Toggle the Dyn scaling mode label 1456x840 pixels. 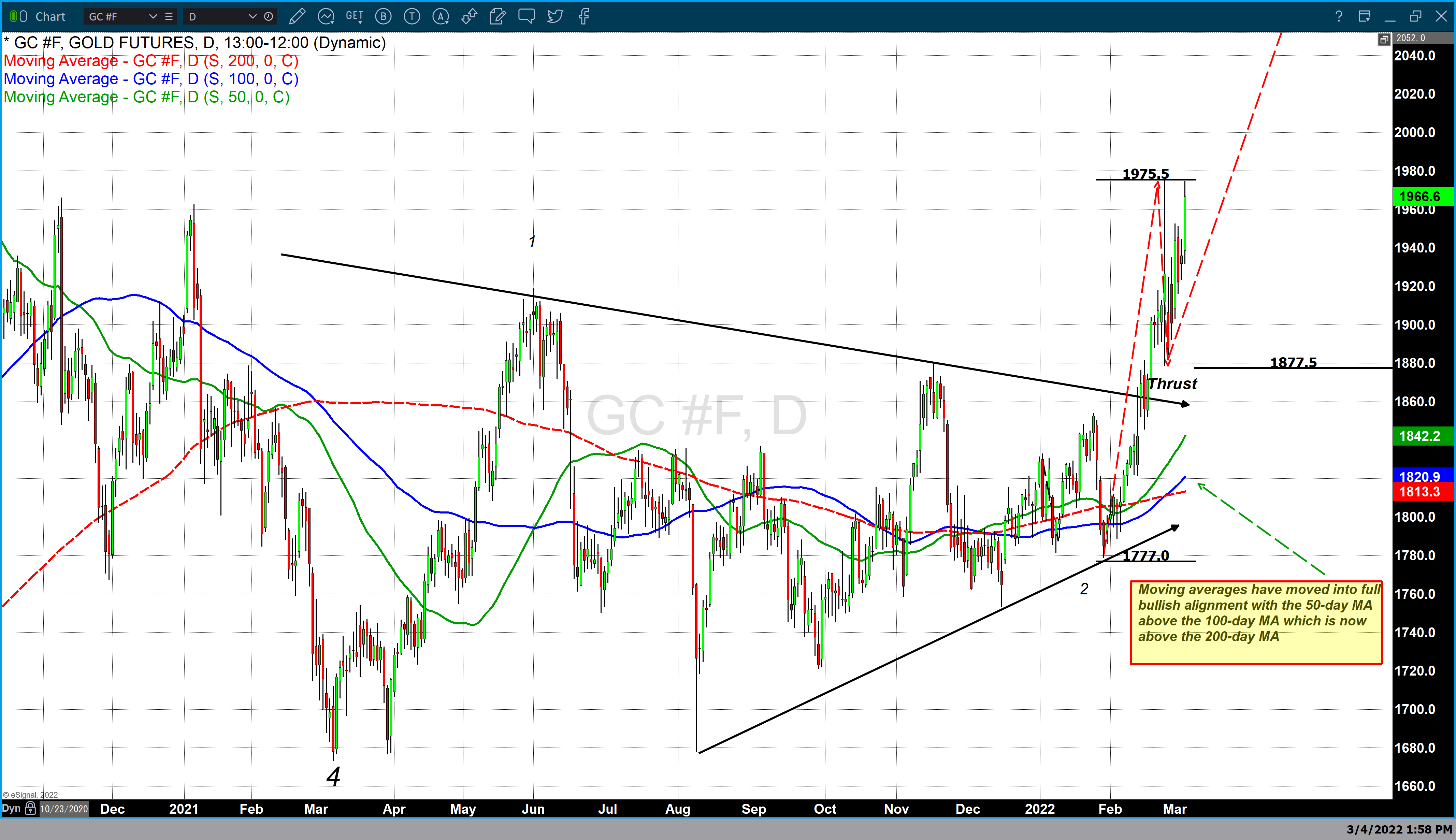tap(11, 808)
